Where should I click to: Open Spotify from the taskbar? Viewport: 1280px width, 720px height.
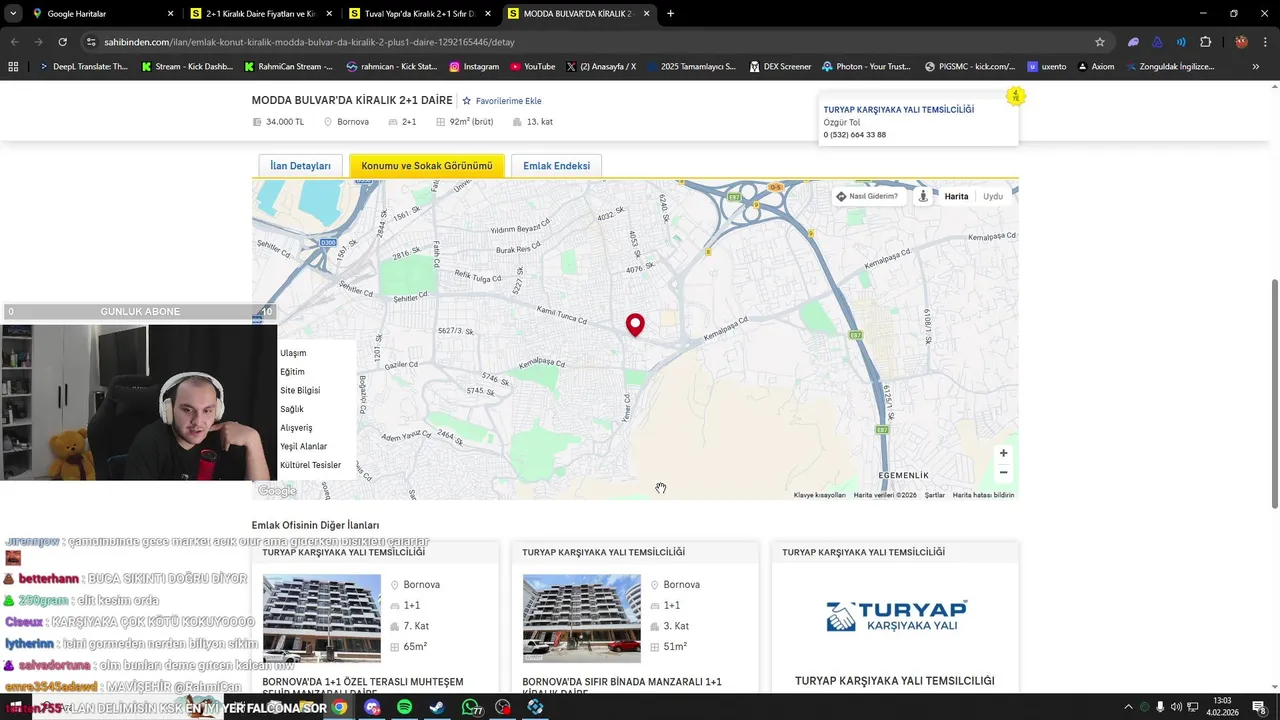pyautogui.click(x=404, y=707)
